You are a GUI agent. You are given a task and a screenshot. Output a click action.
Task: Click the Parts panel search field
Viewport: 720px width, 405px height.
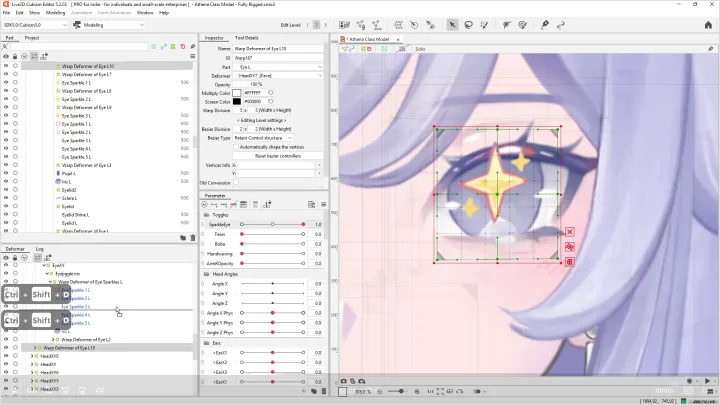(x=79, y=46)
